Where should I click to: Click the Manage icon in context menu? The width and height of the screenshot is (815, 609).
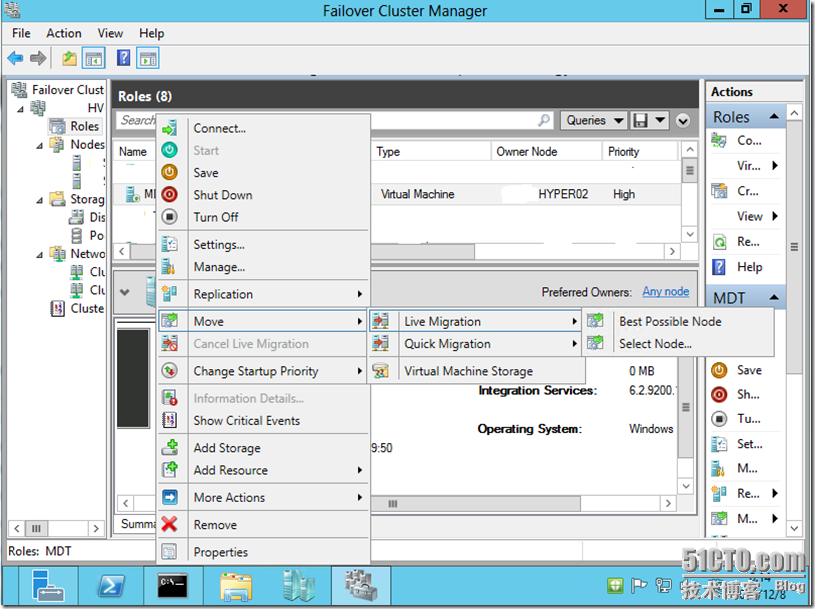click(168, 267)
